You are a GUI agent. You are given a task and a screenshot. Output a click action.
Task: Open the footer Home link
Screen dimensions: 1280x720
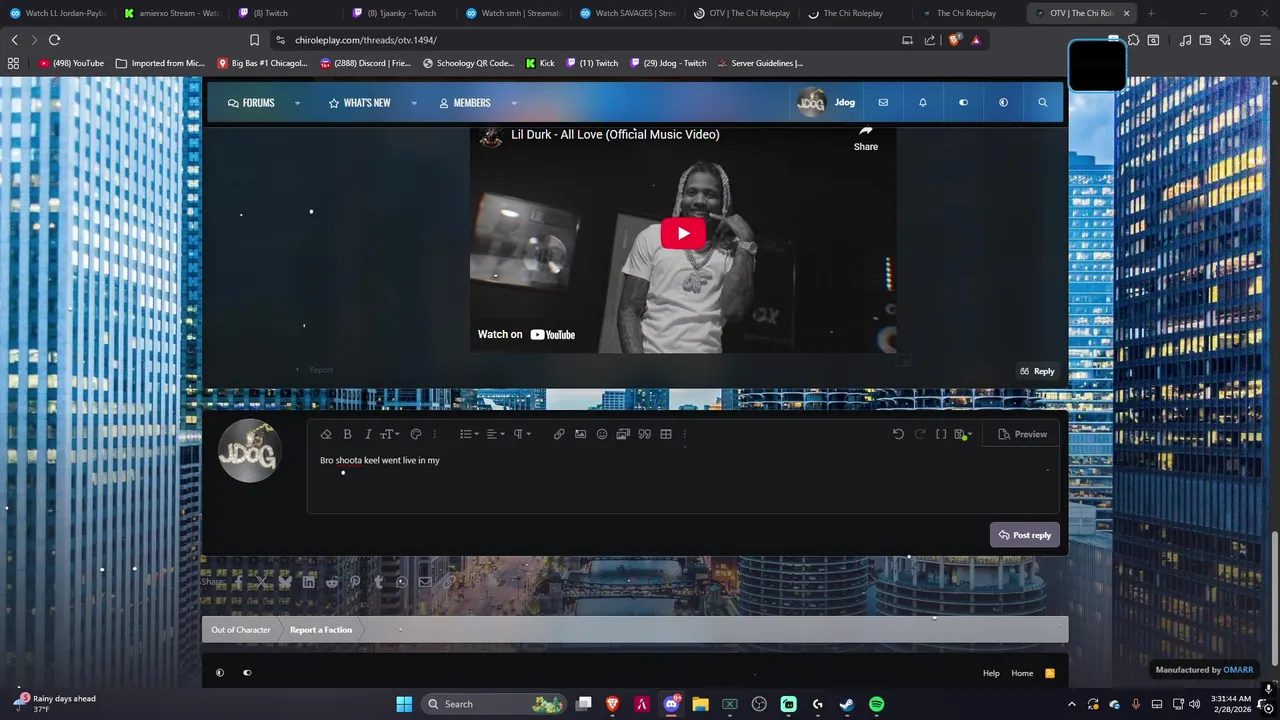1022,673
